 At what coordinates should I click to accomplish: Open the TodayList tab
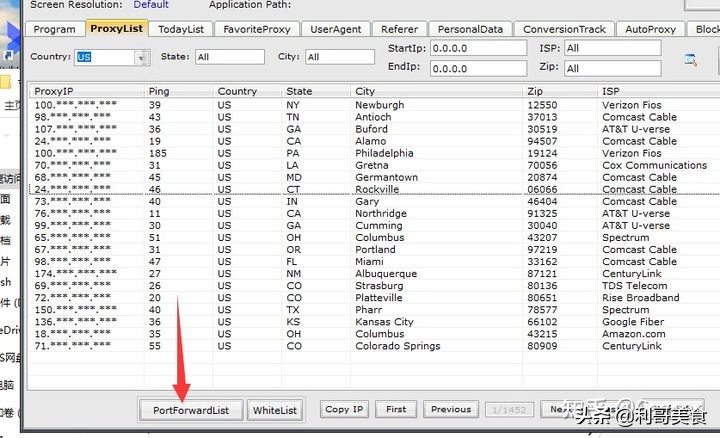coord(181,29)
